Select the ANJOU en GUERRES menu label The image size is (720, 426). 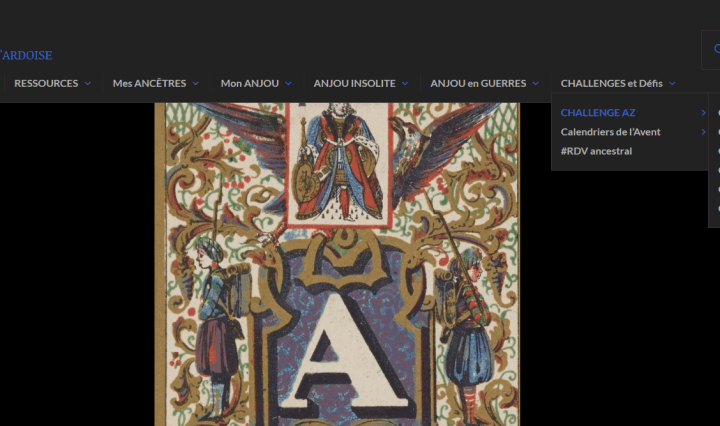pos(478,84)
